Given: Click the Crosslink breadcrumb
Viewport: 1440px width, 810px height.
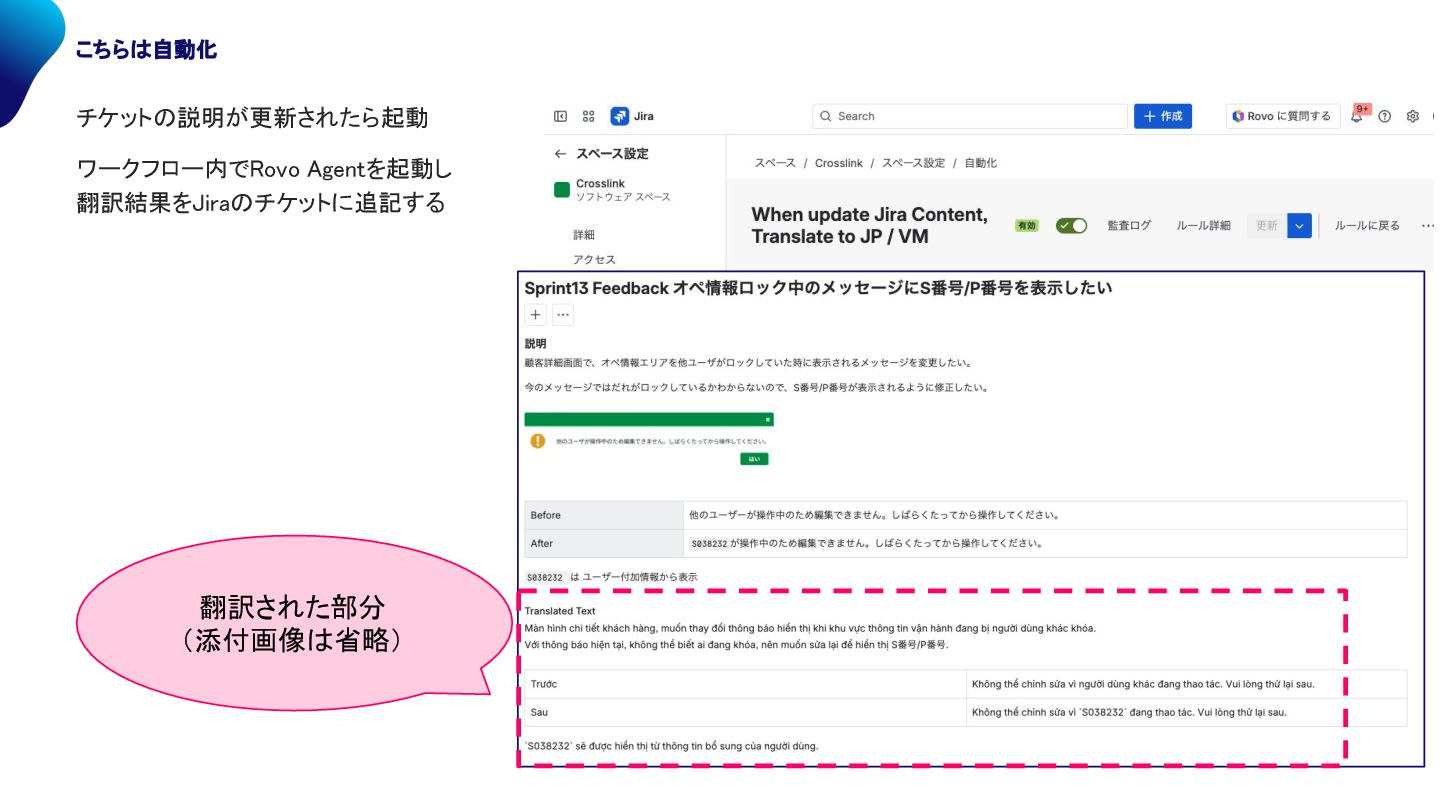Looking at the screenshot, I should click(x=839, y=163).
